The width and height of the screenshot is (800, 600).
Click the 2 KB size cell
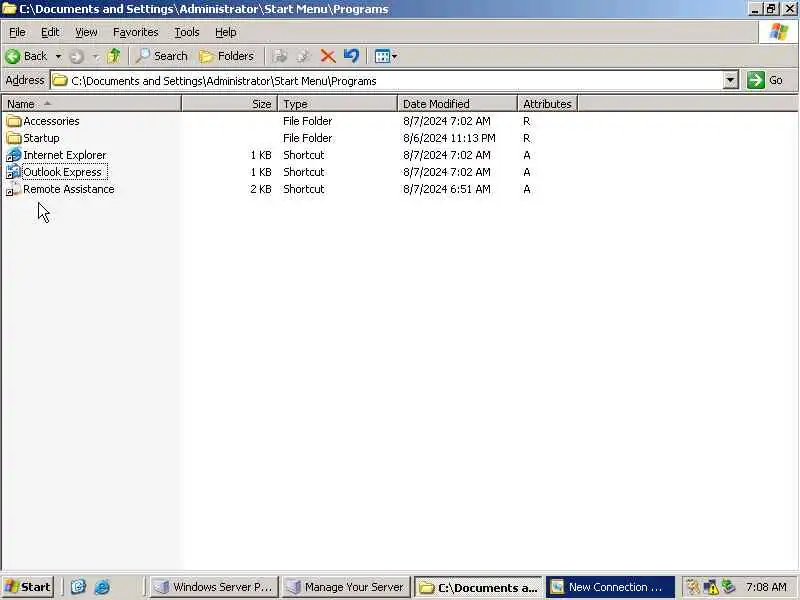(261, 189)
